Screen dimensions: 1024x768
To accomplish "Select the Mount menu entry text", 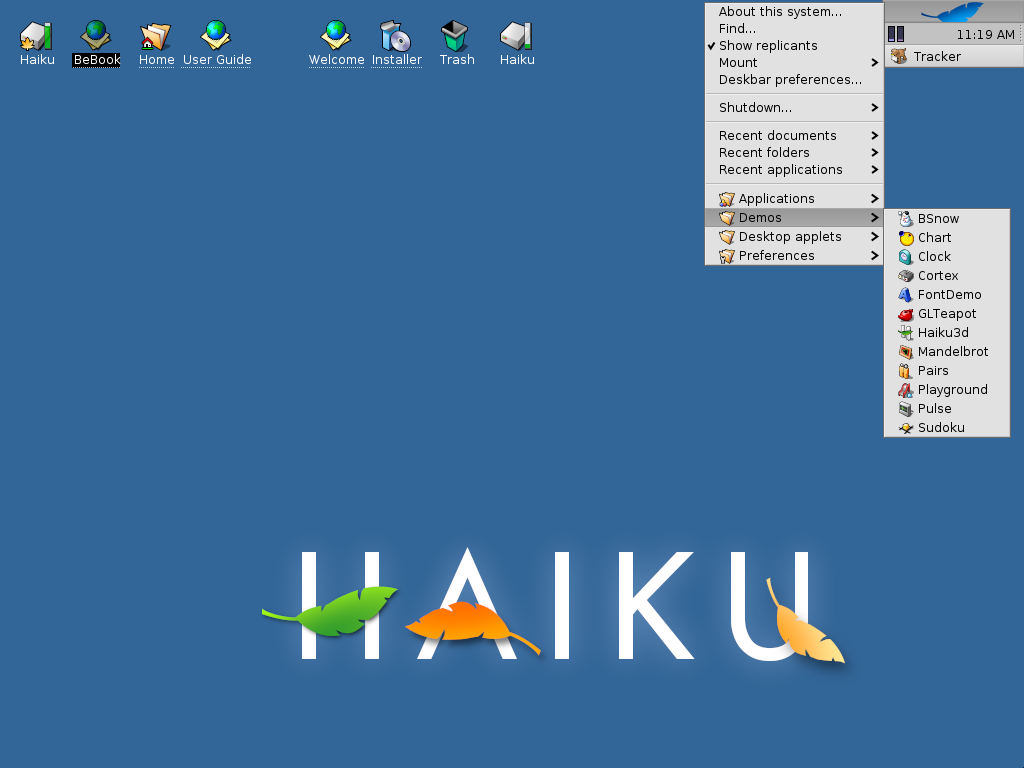I will pyautogui.click(x=738, y=63).
